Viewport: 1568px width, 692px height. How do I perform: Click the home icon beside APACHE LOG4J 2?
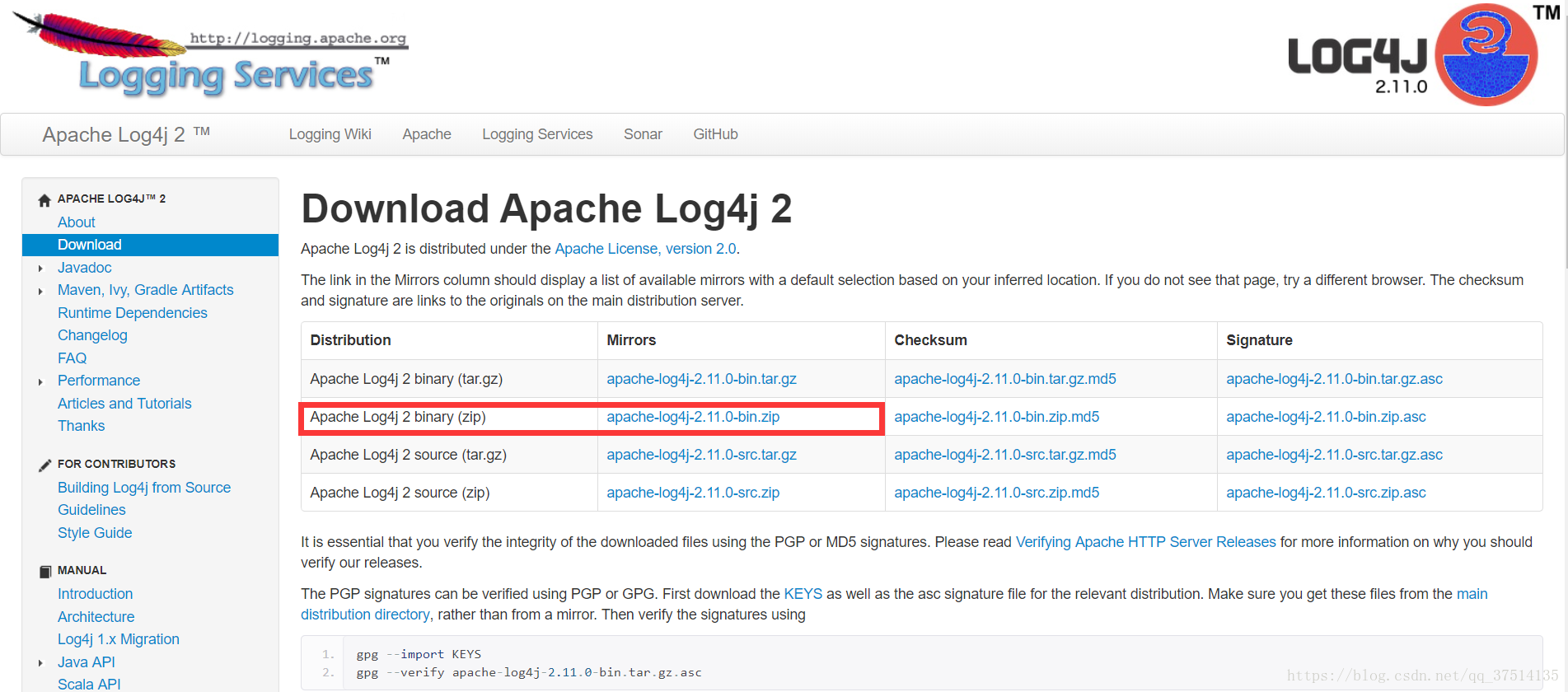pyautogui.click(x=44, y=200)
